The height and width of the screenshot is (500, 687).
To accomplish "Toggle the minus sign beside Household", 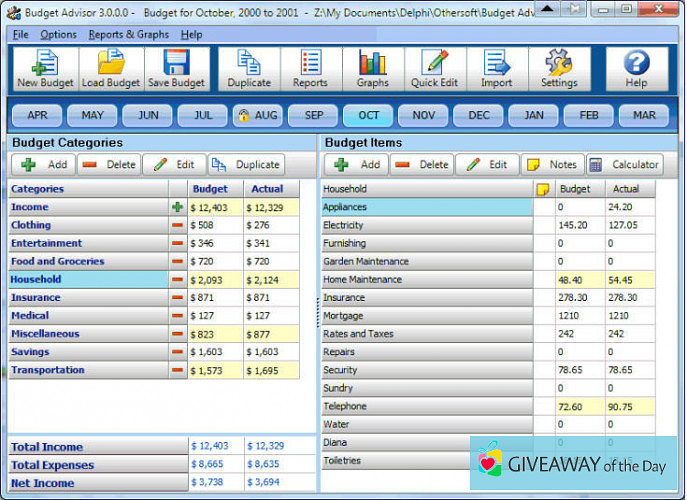I will pos(178,280).
